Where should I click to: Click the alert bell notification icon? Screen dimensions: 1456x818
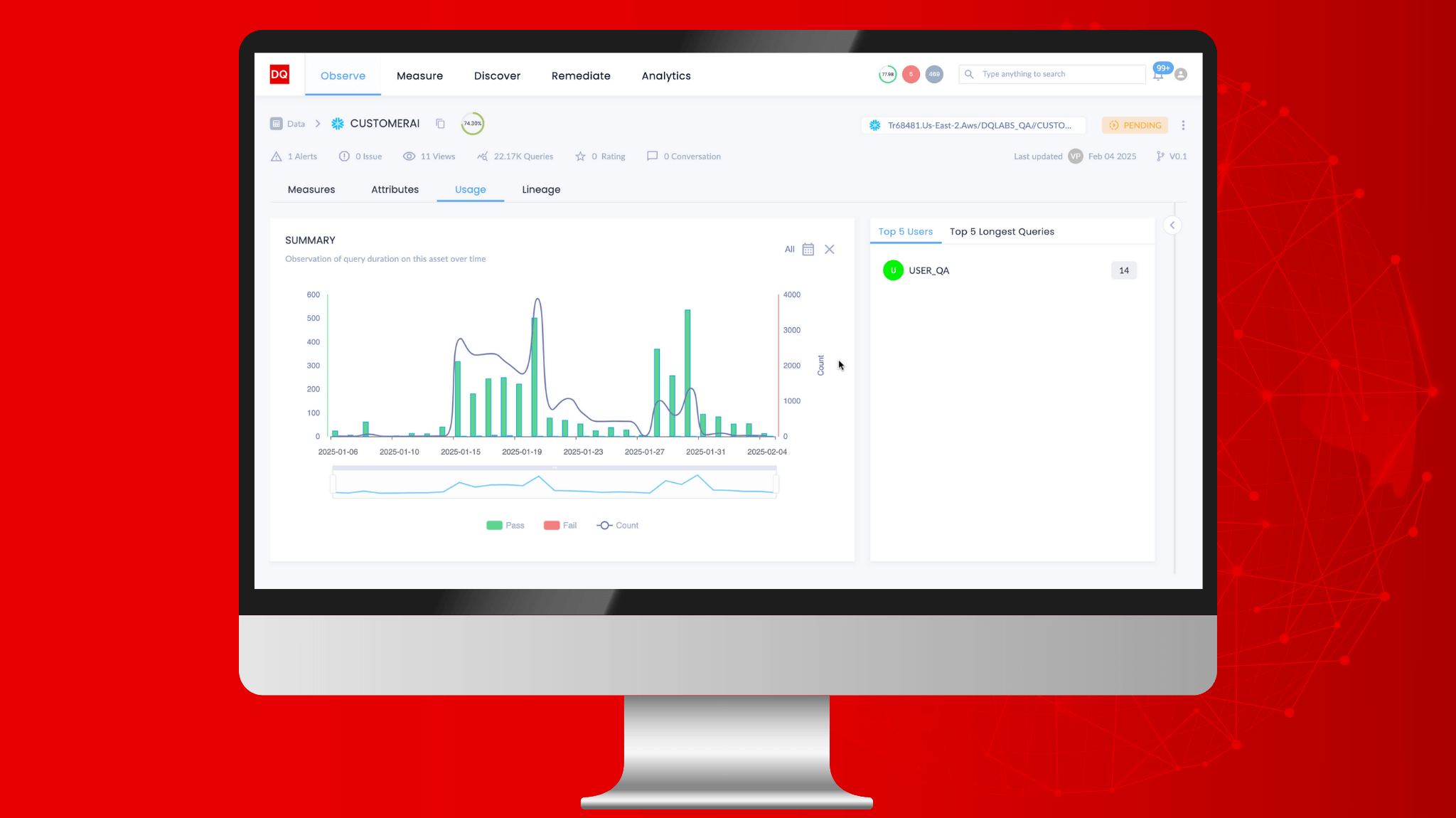pyautogui.click(x=1158, y=75)
